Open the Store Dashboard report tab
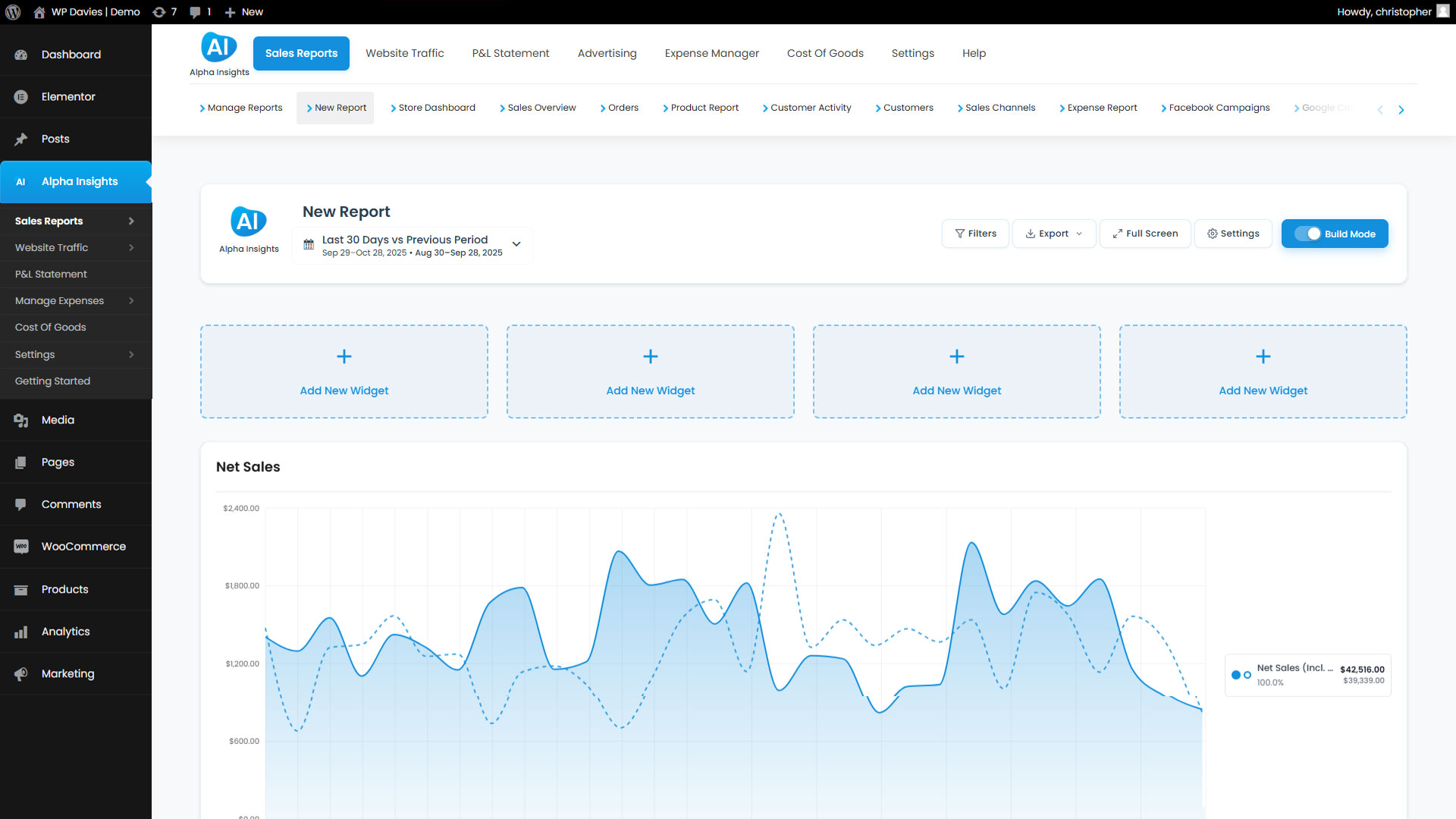 click(x=436, y=108)
